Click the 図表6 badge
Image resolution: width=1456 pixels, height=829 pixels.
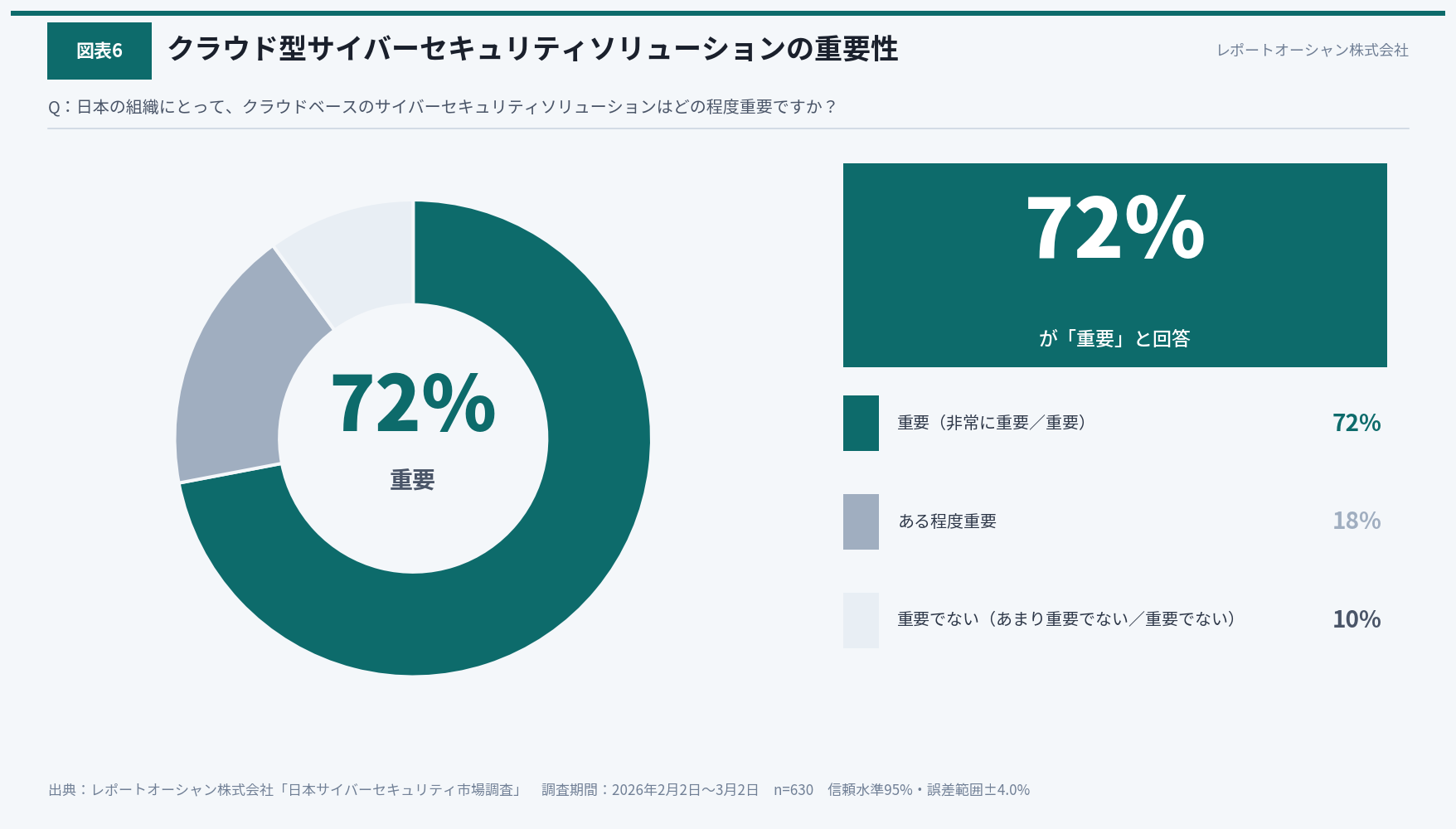[99, 51]
